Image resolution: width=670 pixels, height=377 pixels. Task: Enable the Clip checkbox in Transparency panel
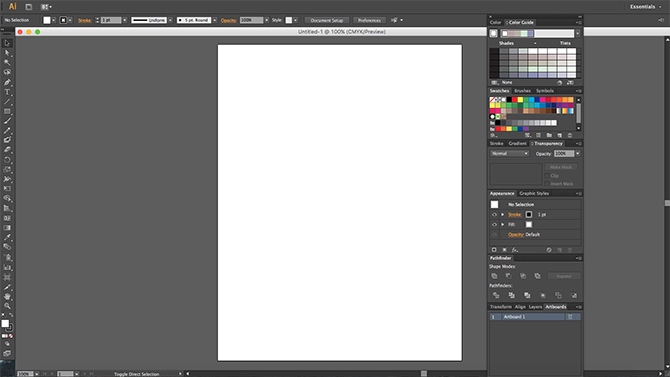[547, 176]
